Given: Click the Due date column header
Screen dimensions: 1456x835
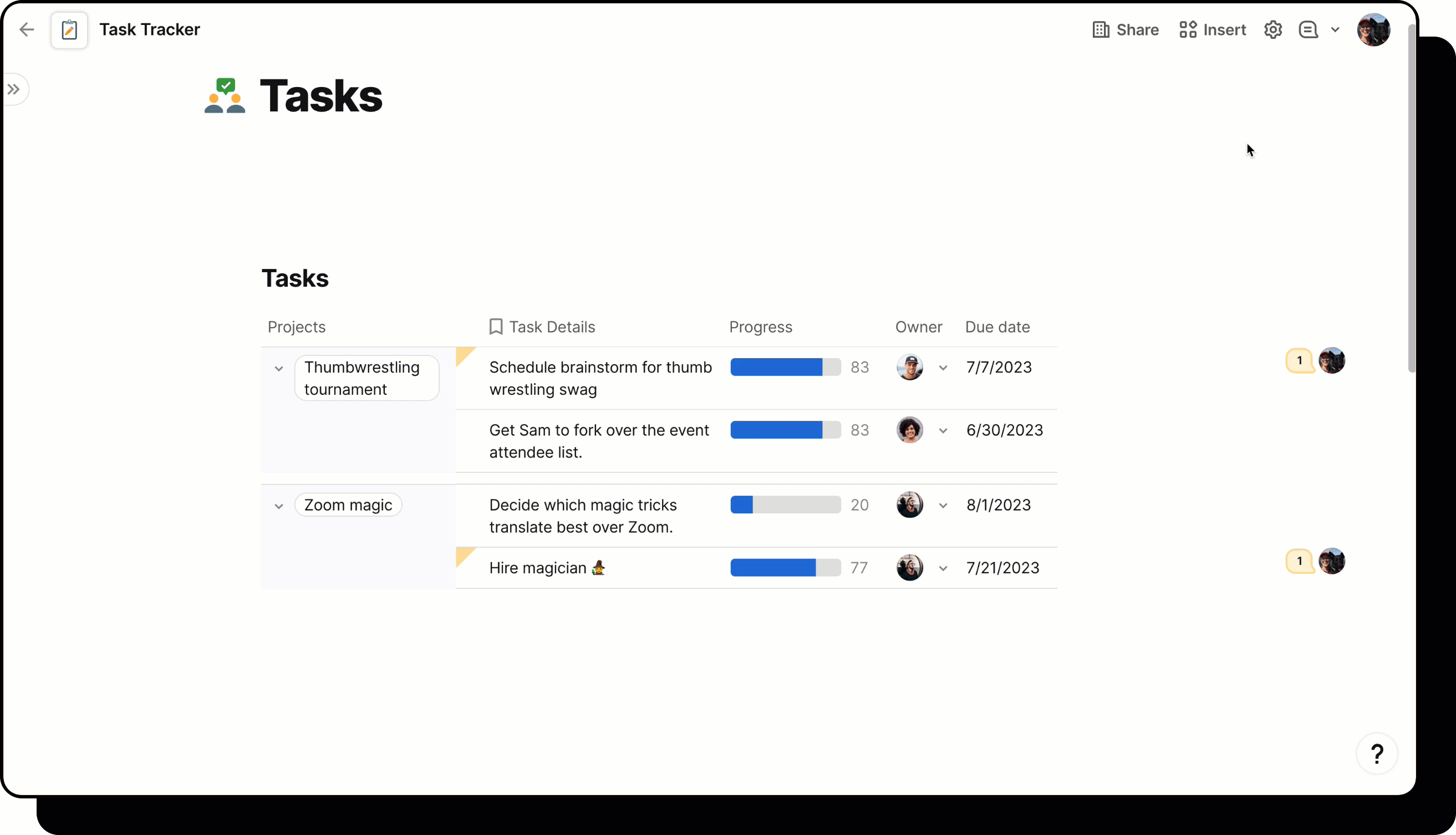Looking at the screenshot, I should (x=997, y=327).
